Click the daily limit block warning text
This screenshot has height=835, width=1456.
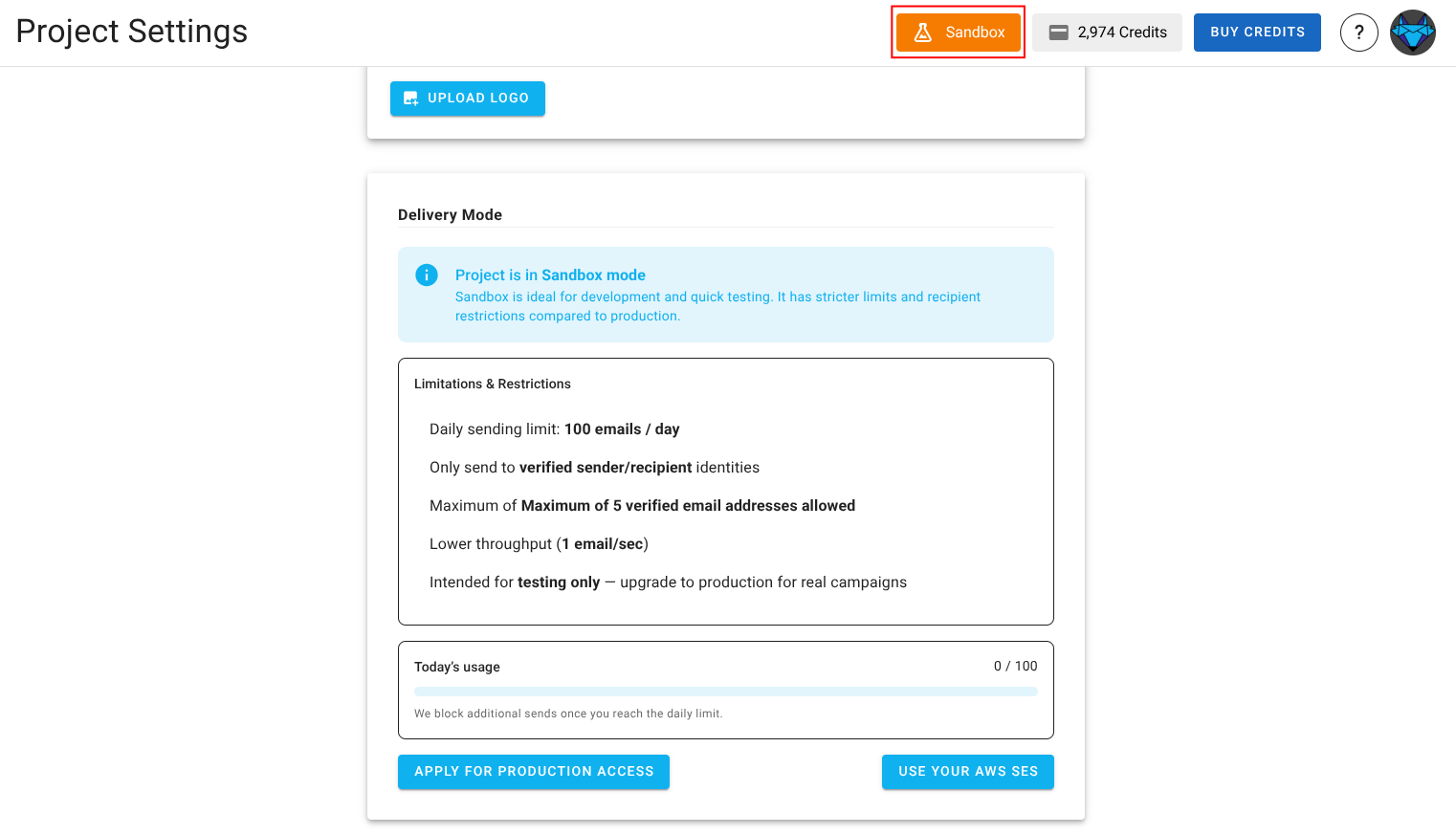[568, 714]
